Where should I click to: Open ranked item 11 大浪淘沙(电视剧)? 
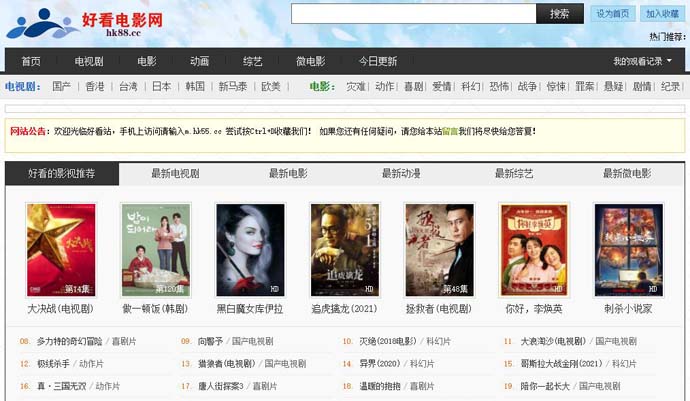tap(553, 341)
